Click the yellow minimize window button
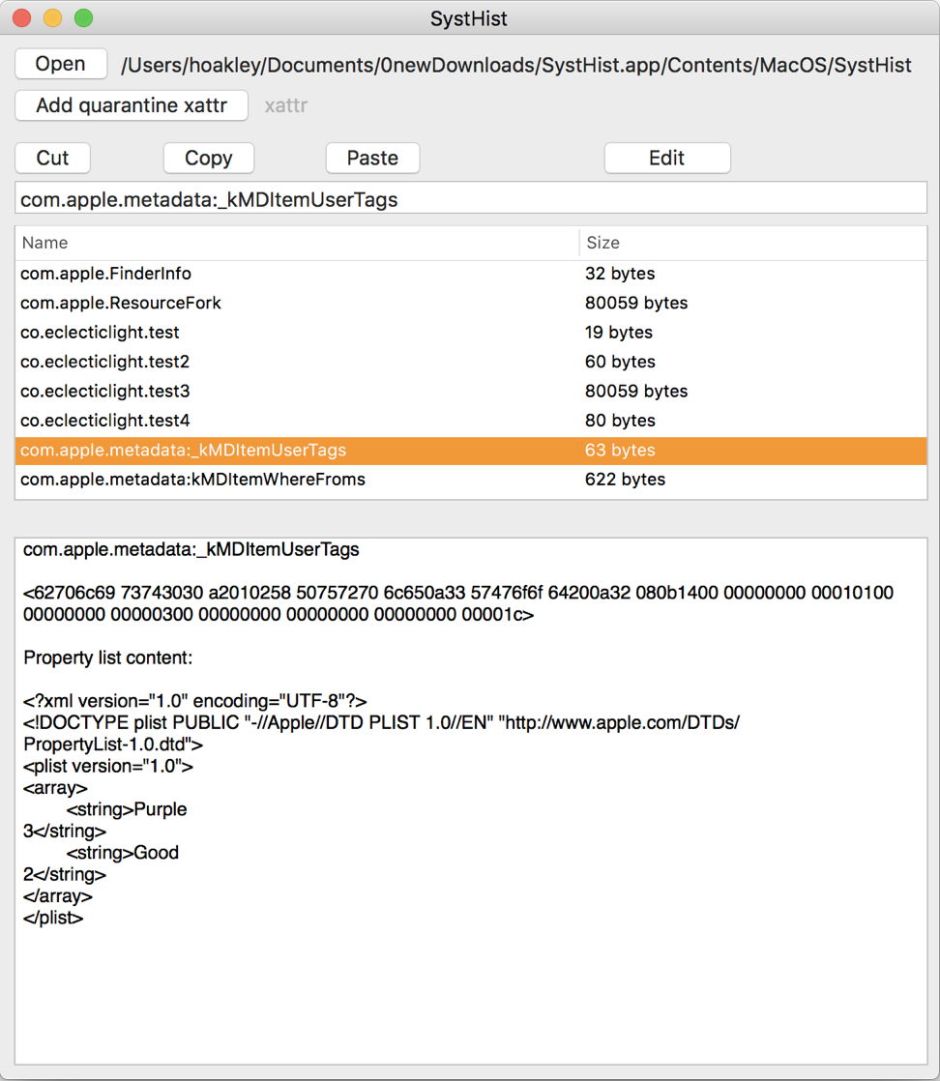 pyautogui.click(x=53, y=18)
